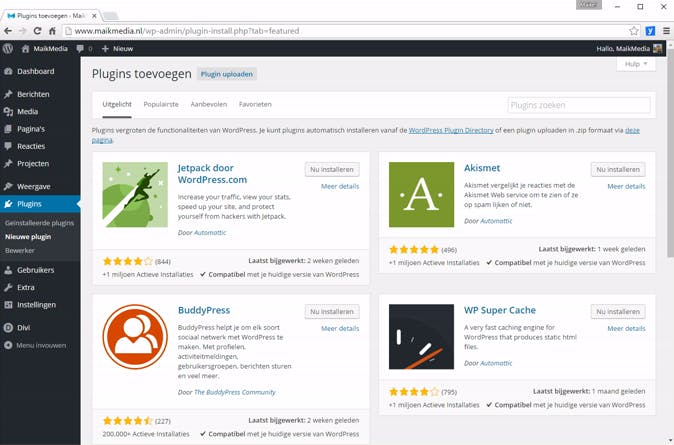This screenshot has width=674, height=445.
Task: Click the Hallo, MaikMedia account greeting
Action: 623,49
